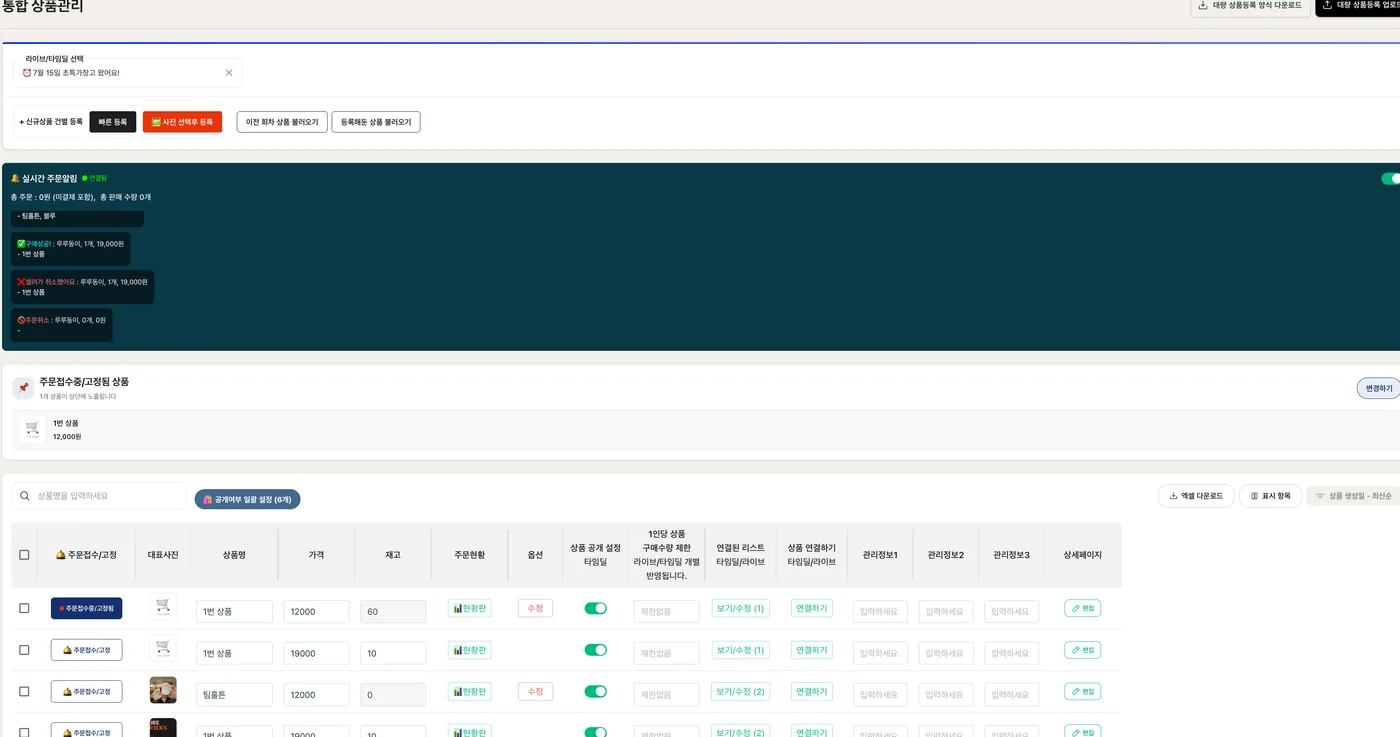Image resolution: width=1400 pixels, height=737 pixels.
Task: Click the 총 주문 0원 summary text
Action: click(x=81, y=198)
